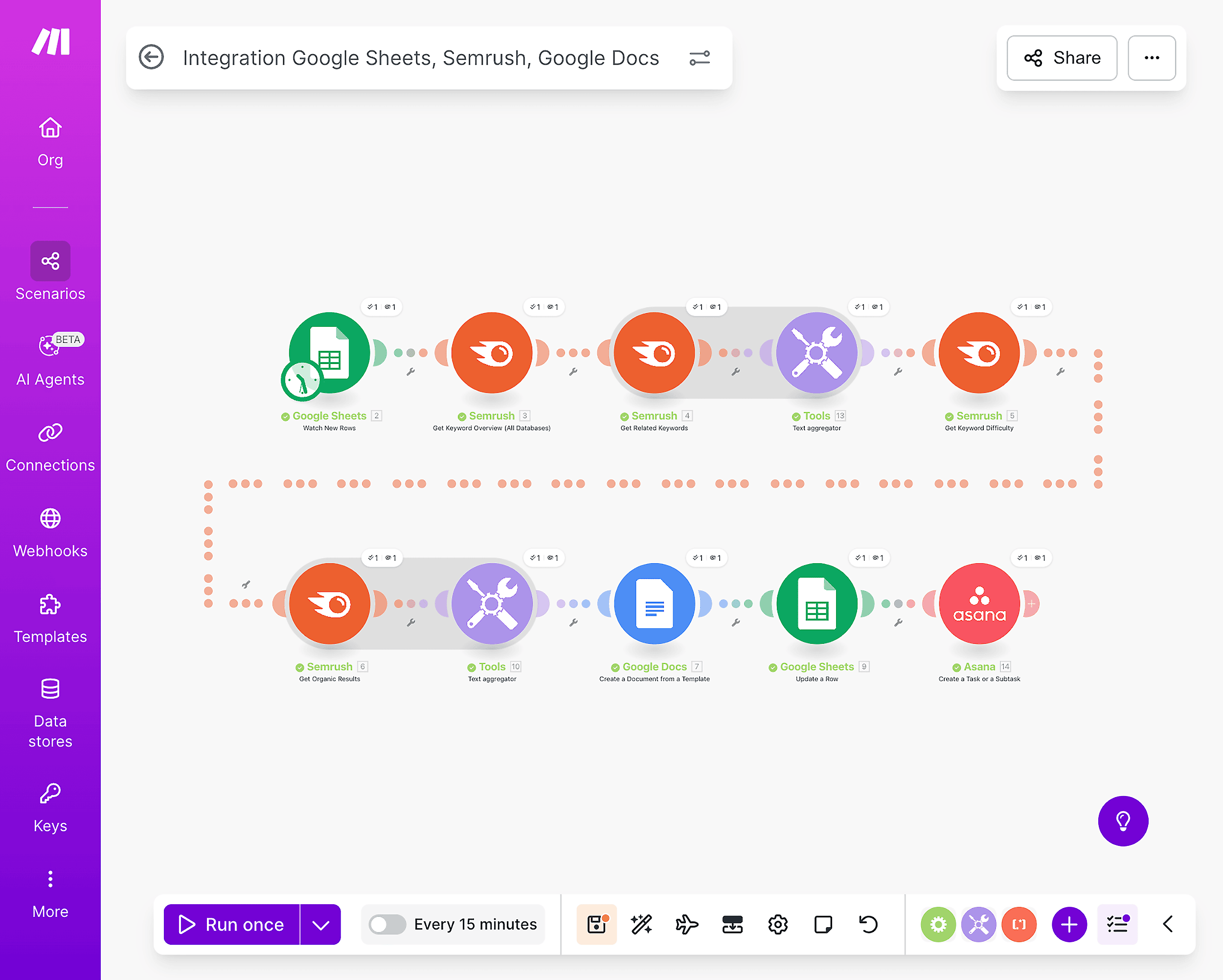The width and height of the screenshot is (1223, 980).
Task: Open the Google Docs Create Document module
Action: pos(654,603)
